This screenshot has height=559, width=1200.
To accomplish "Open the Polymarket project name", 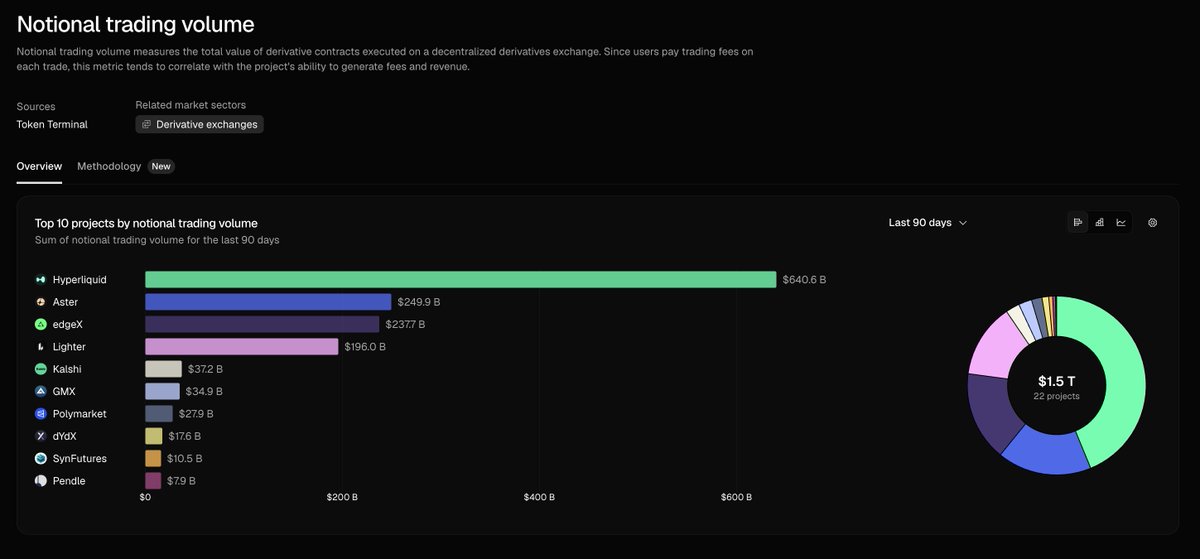I will pos(80,414).
